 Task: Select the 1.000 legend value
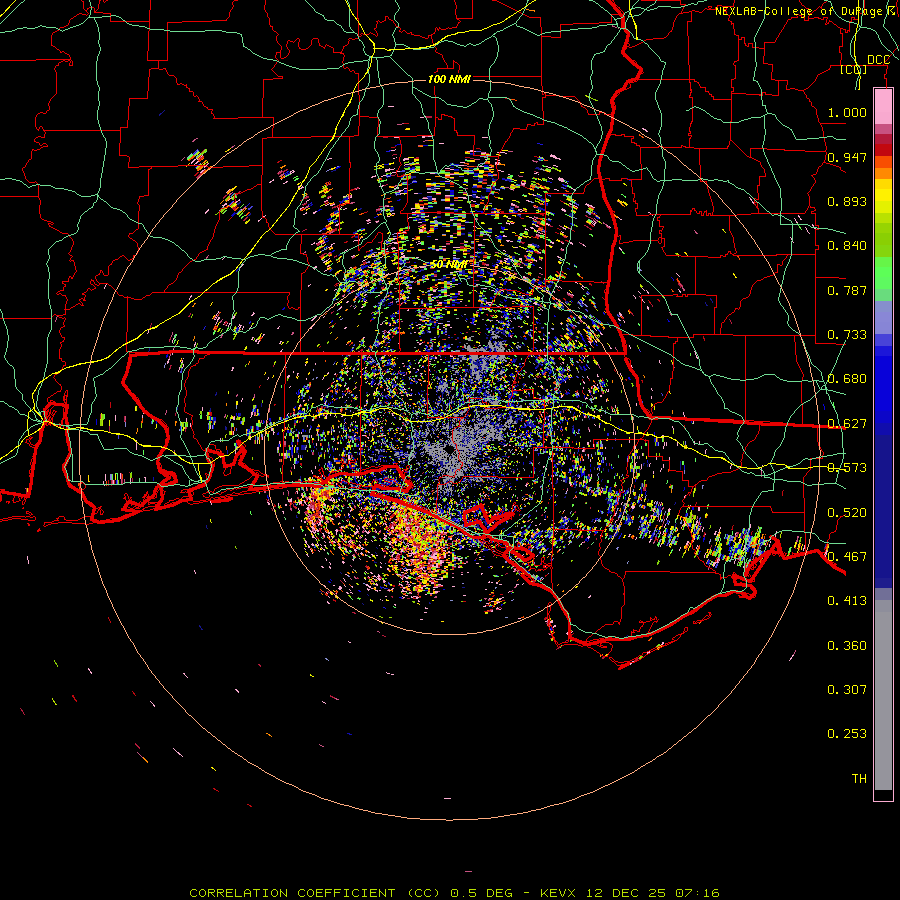(847, 112)
